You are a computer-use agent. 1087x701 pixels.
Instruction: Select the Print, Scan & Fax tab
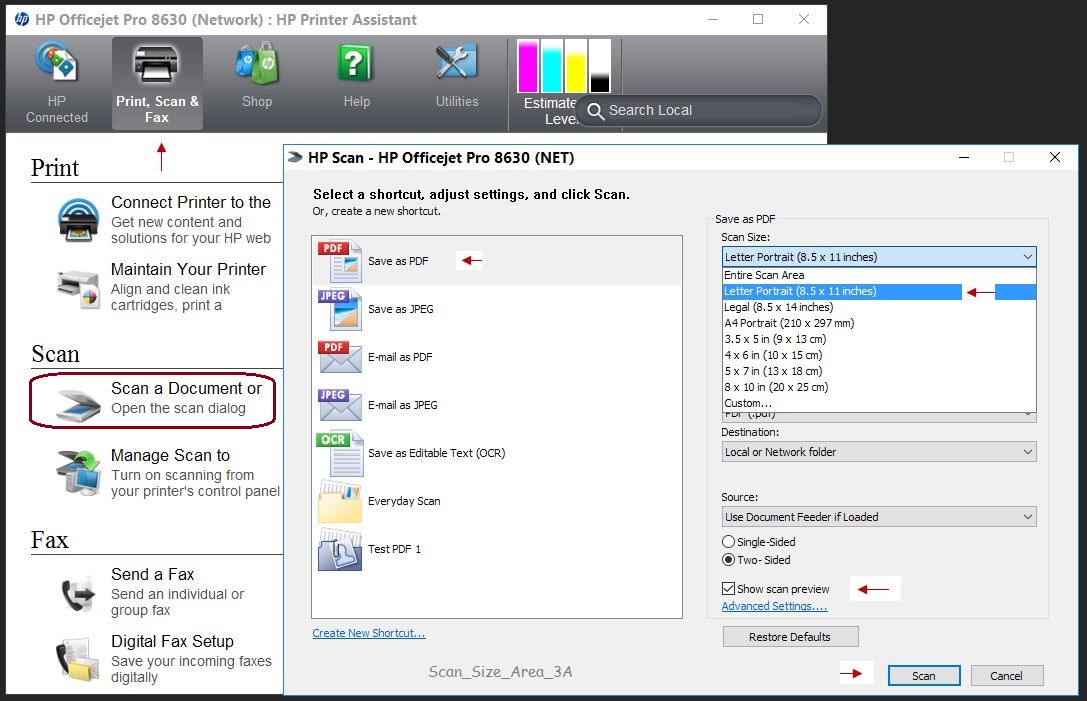coord(157,83)
